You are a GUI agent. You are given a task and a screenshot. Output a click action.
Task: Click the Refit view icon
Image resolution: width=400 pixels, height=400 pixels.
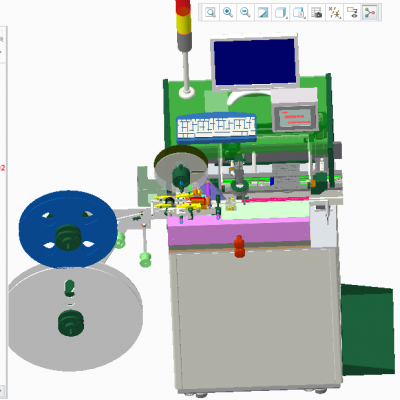210,13
